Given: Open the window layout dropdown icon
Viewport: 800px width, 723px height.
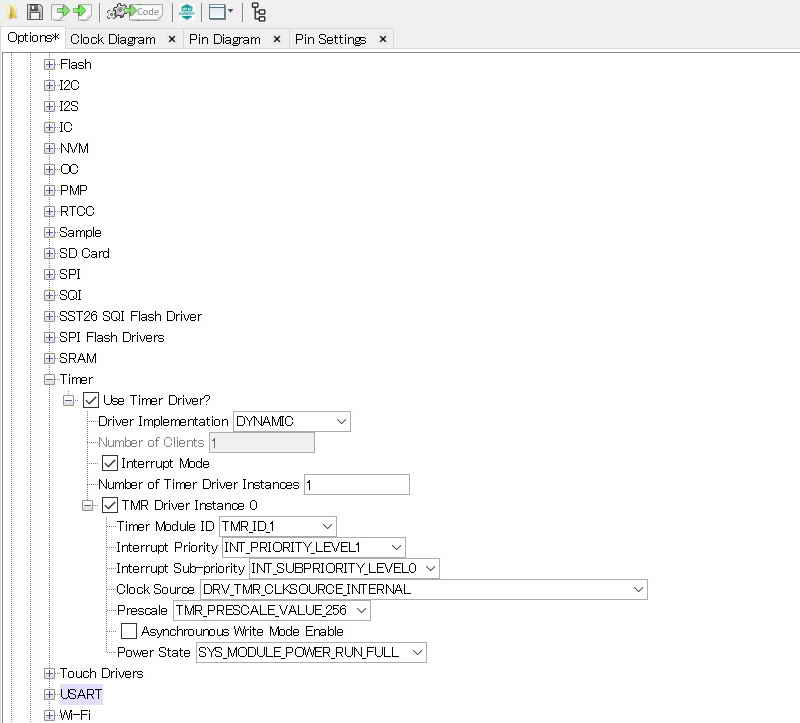Looking at the screenshot, I should 220,12.
